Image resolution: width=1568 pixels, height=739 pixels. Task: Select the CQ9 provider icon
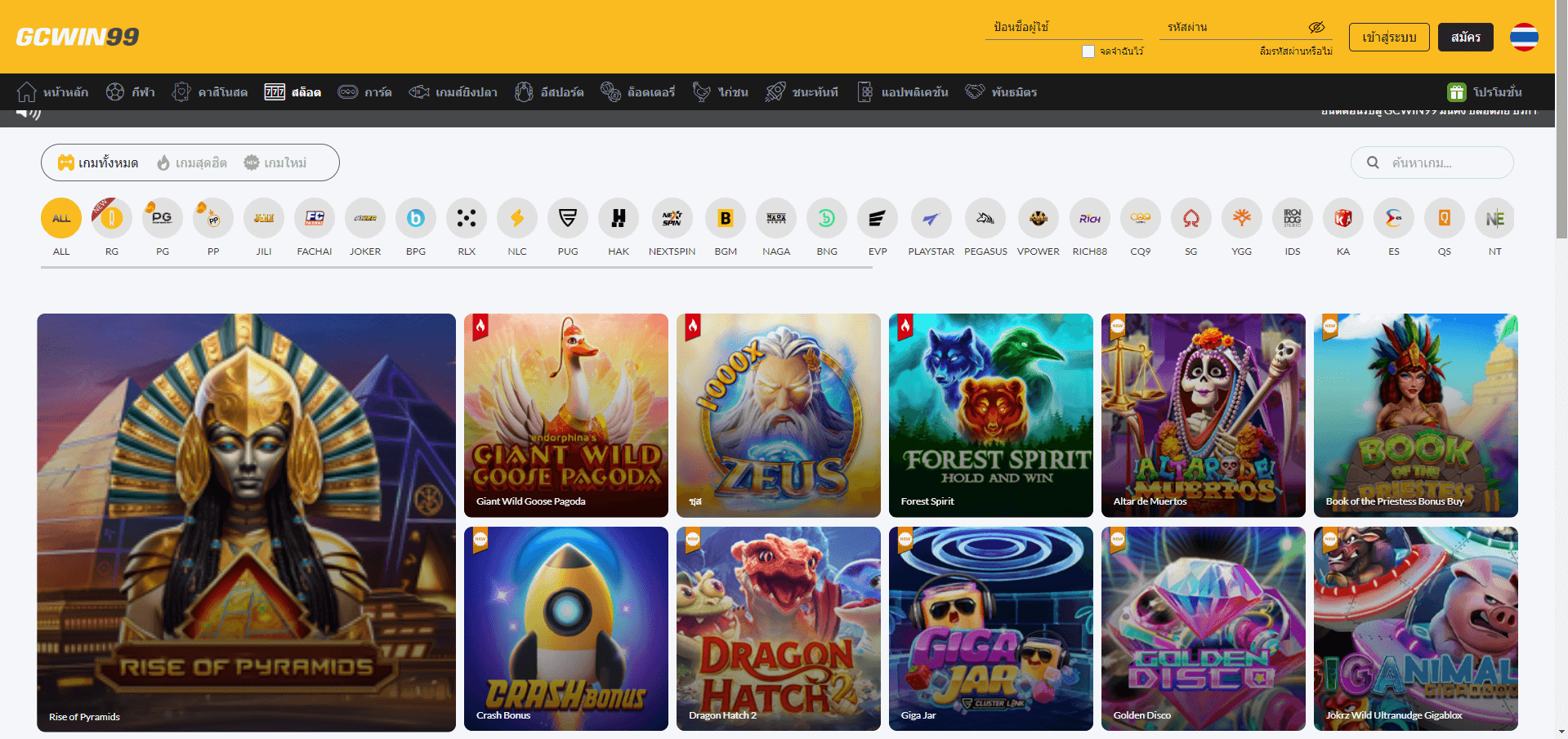(1141, 218)
